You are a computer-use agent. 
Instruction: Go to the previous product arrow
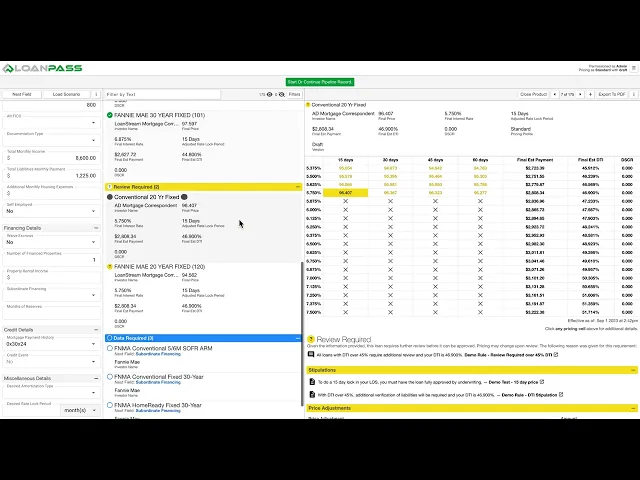(554, 94)
